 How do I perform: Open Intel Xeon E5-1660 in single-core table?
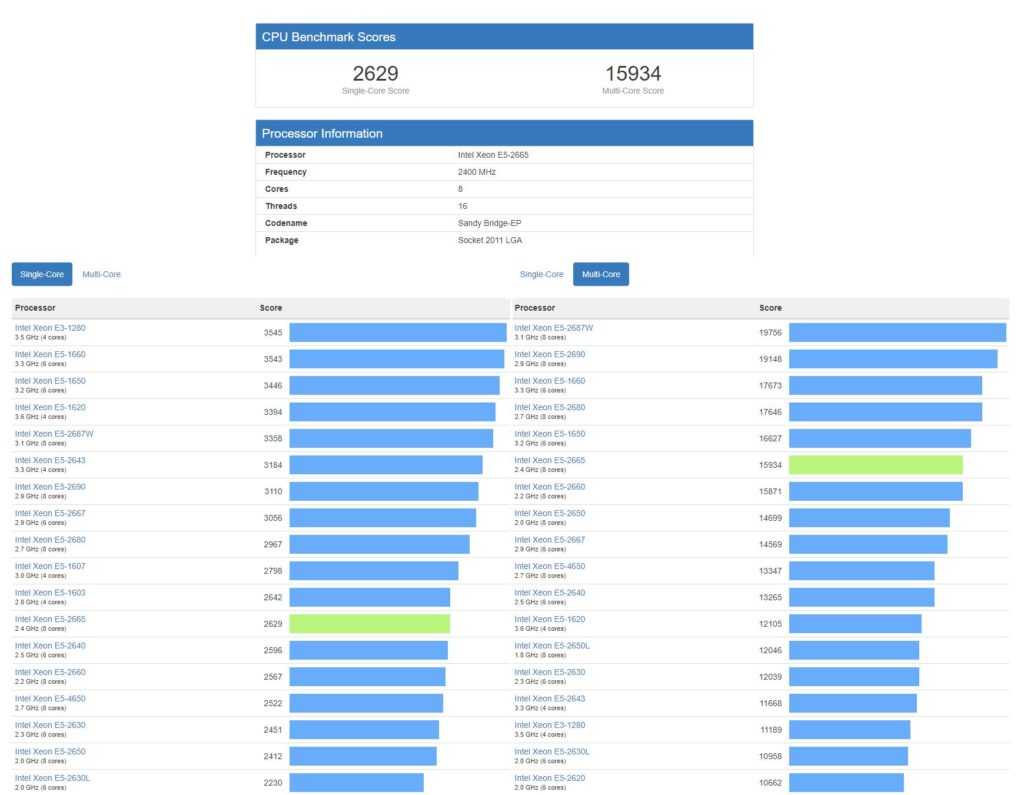click(x=50, y=354)
